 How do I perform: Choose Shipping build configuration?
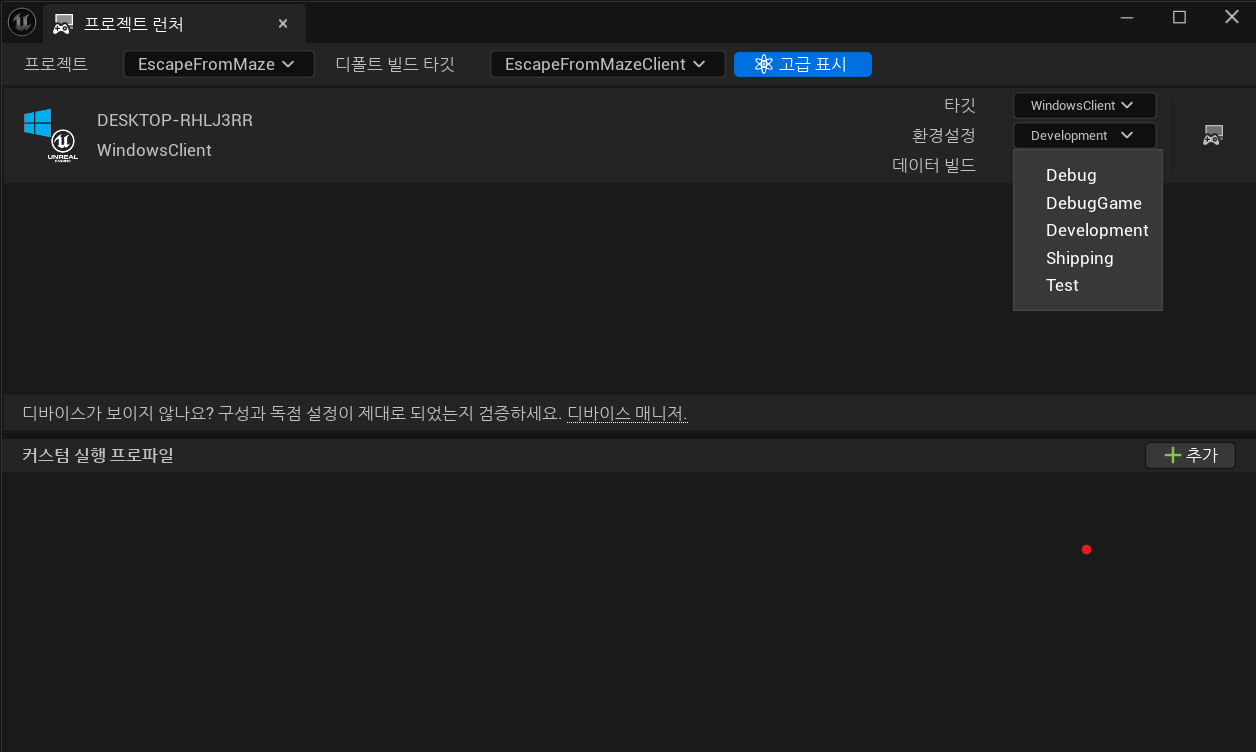click(x=1088, y=258)
